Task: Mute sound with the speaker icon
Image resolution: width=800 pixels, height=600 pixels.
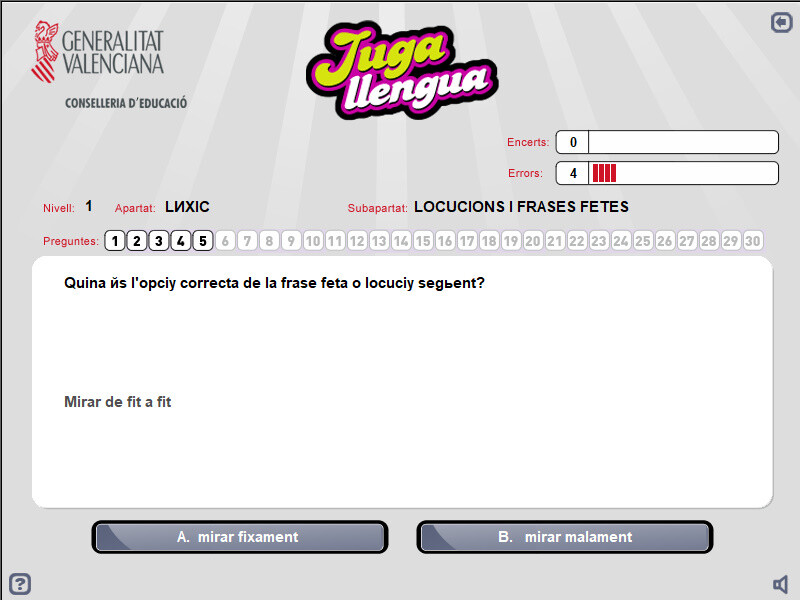Action: pos(781,584)
